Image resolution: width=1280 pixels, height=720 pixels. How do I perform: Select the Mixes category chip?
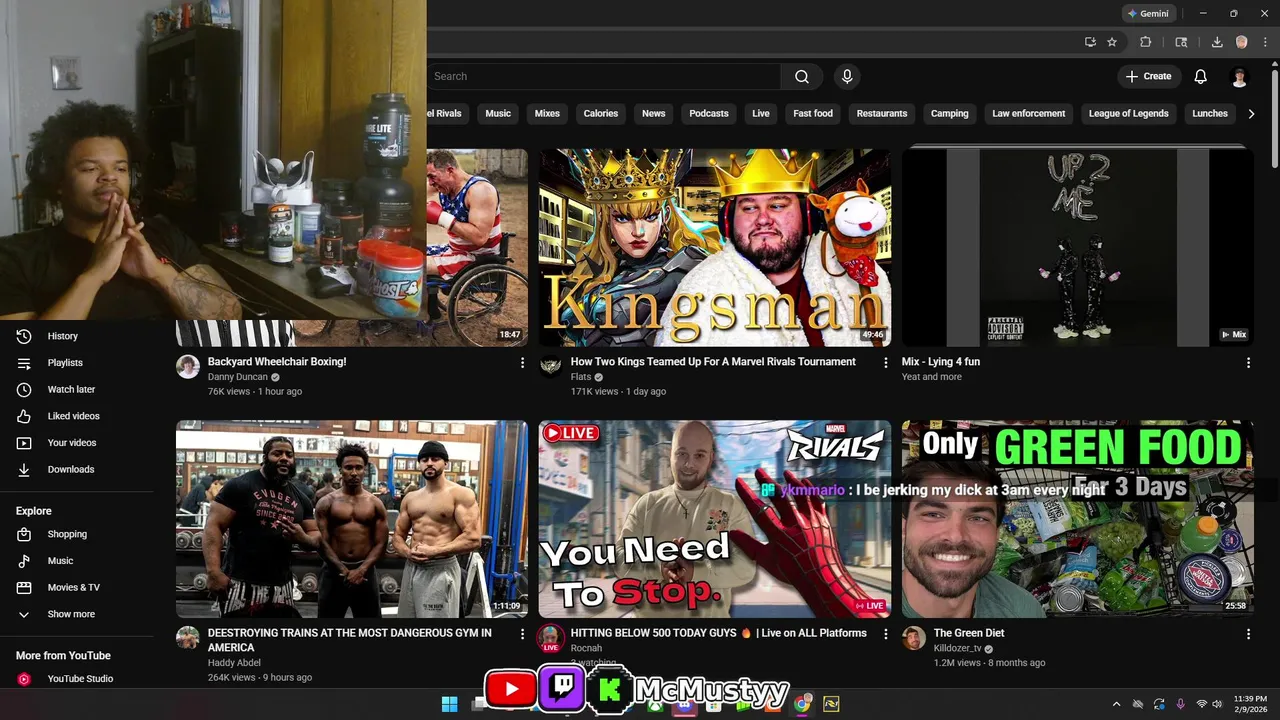coord(547,114)
